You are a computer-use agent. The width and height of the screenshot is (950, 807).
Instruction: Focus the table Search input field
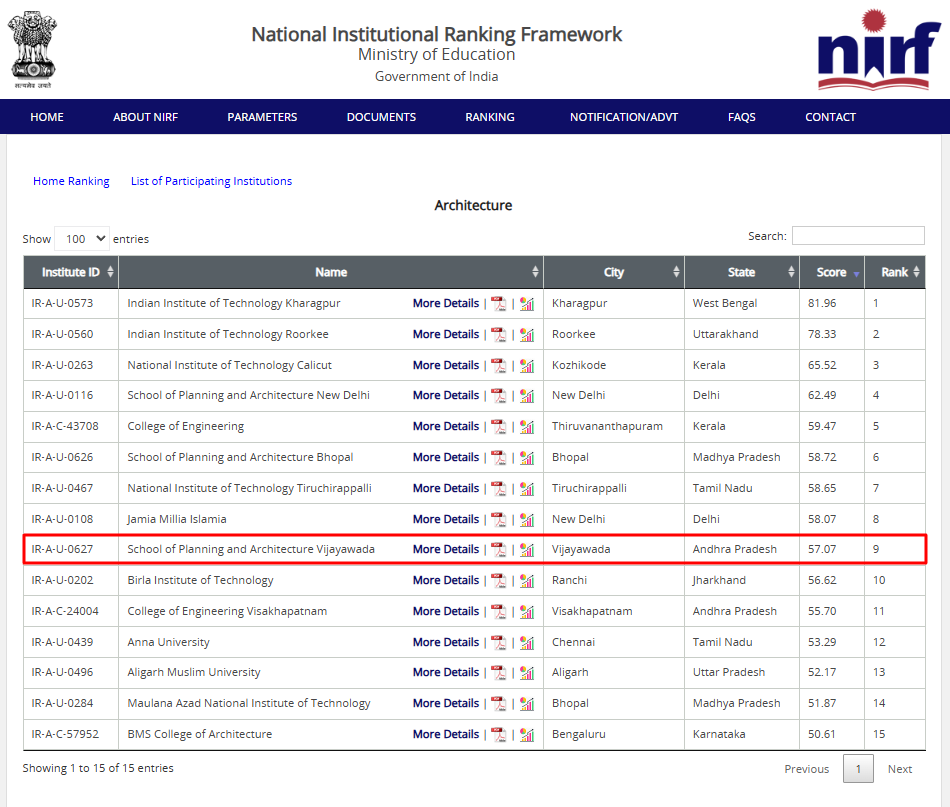coord(858,236)
